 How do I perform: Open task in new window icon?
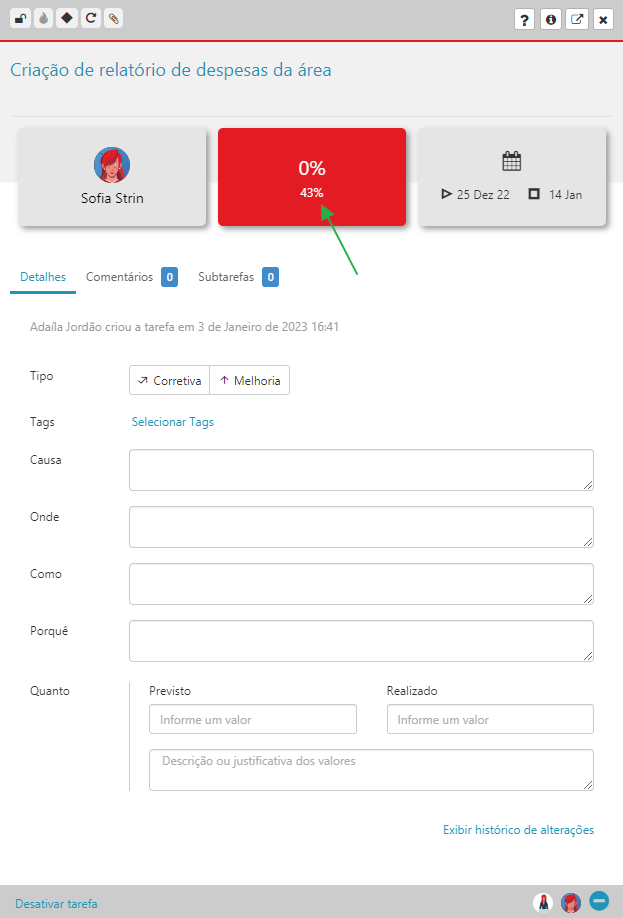coord(577,19)
